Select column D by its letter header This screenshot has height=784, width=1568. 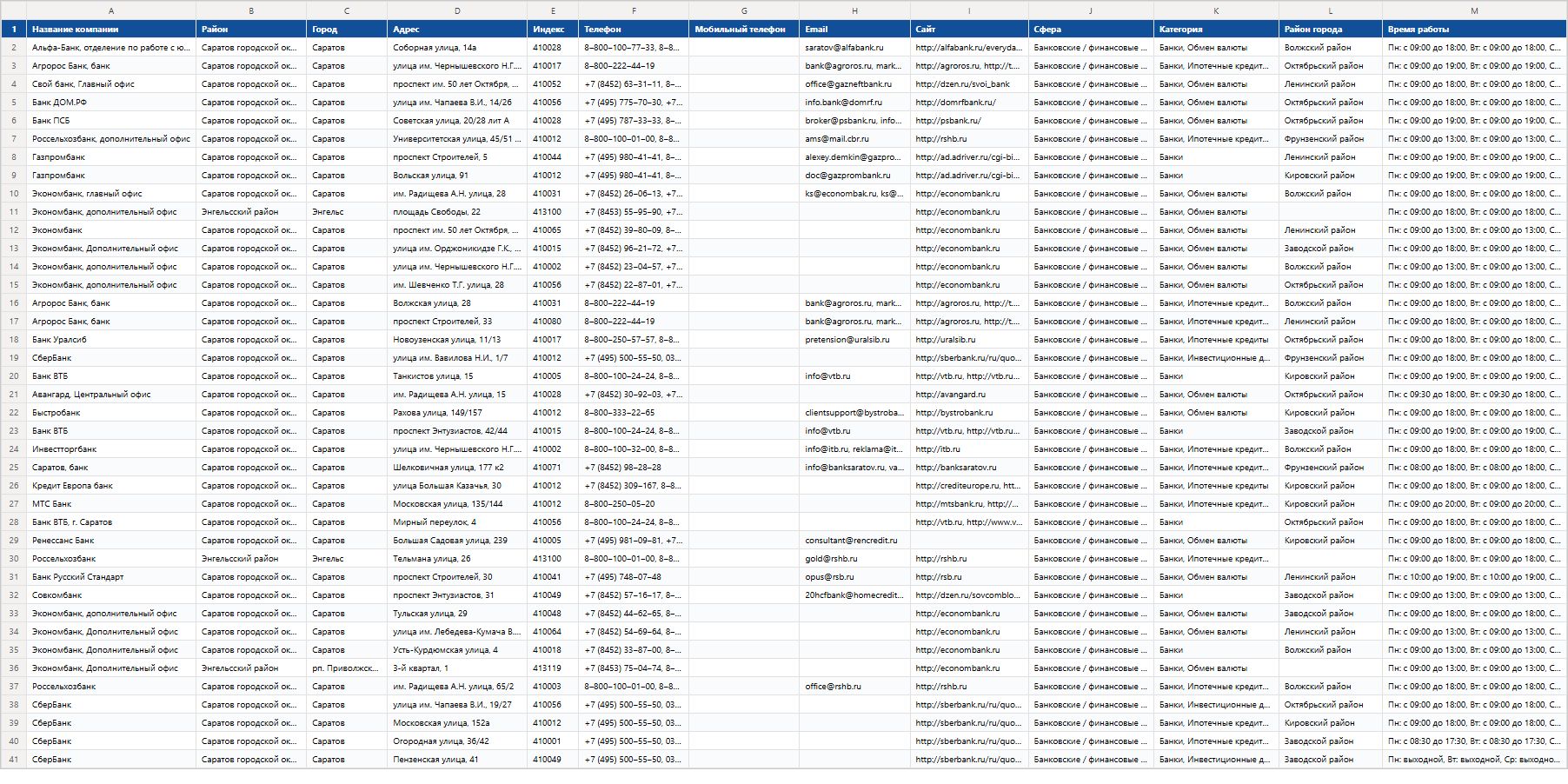click(457, 10)
